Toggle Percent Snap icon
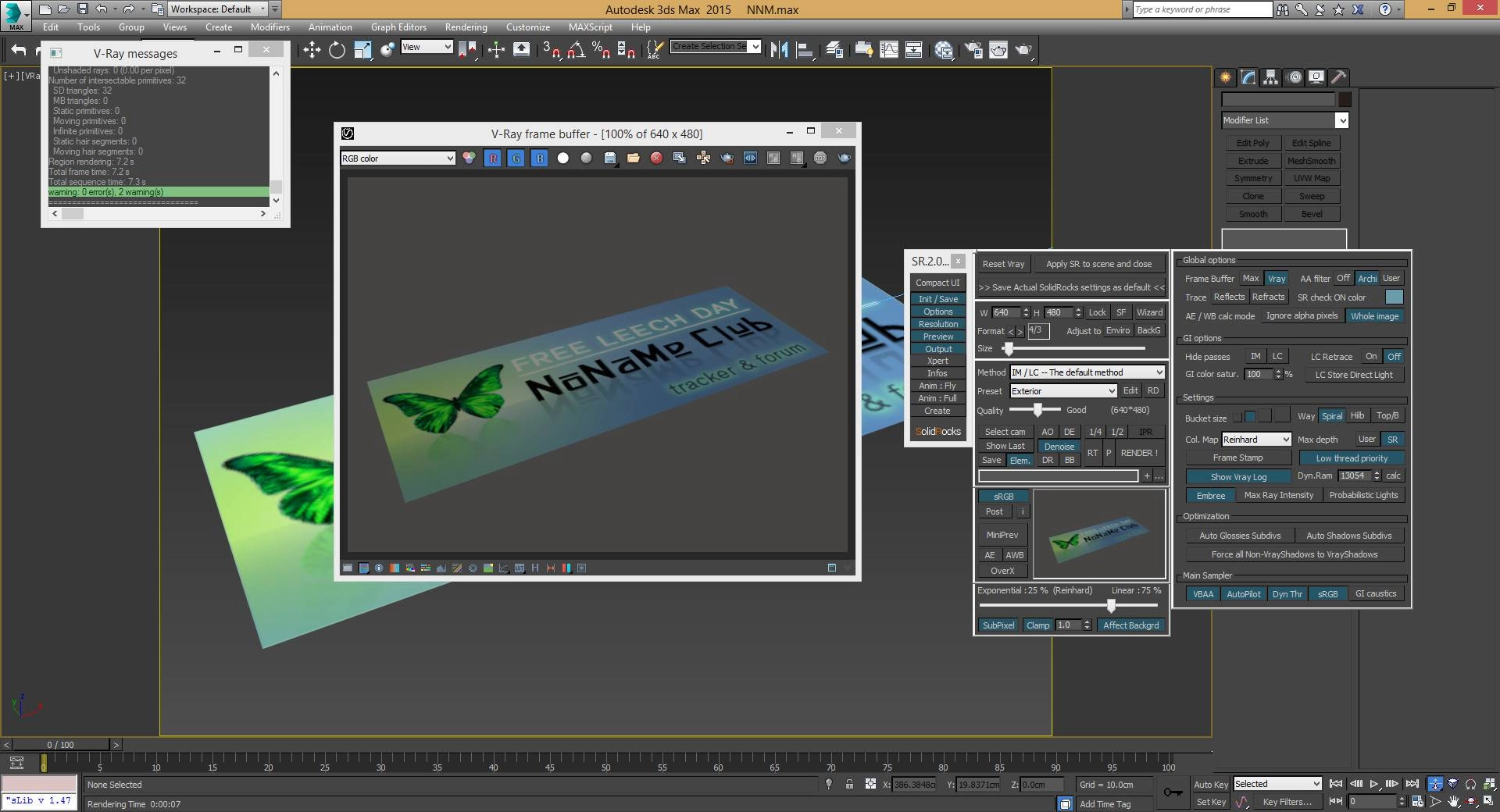 click(601, 50)
